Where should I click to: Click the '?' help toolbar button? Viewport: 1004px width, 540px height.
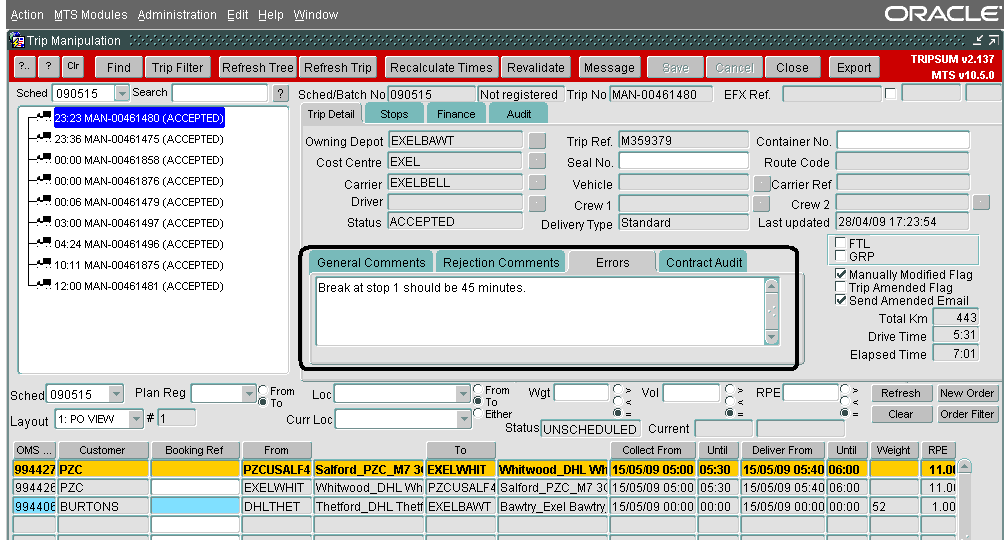click(49, 67)
